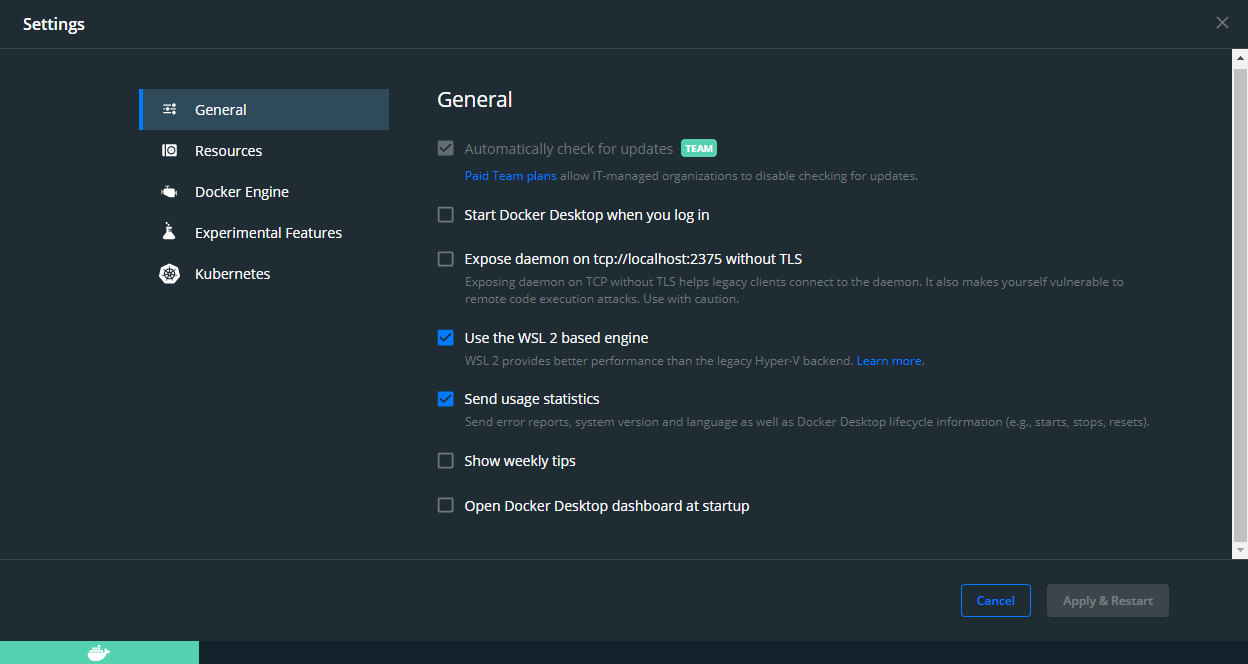Enable Expose daemon on tcp://localhost:2375 checkbox

pyautogui.click(x=446, y=259)
